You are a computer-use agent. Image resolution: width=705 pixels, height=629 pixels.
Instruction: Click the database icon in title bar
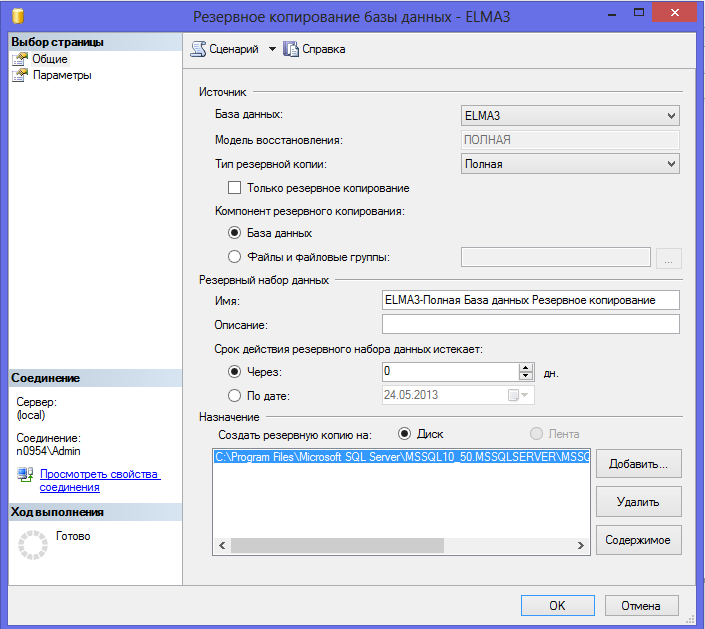click(x=17, y=17)
